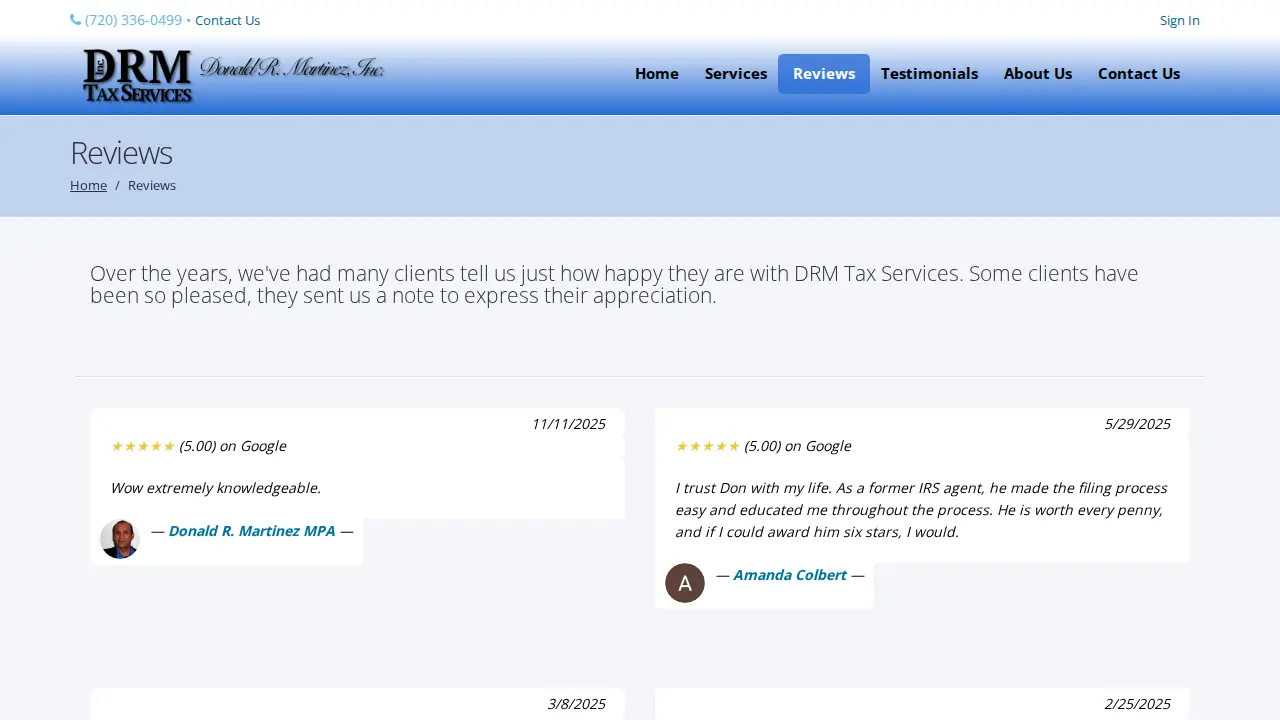Select the Reviews menu tab

pyautogui.click(x=824, y=74)
